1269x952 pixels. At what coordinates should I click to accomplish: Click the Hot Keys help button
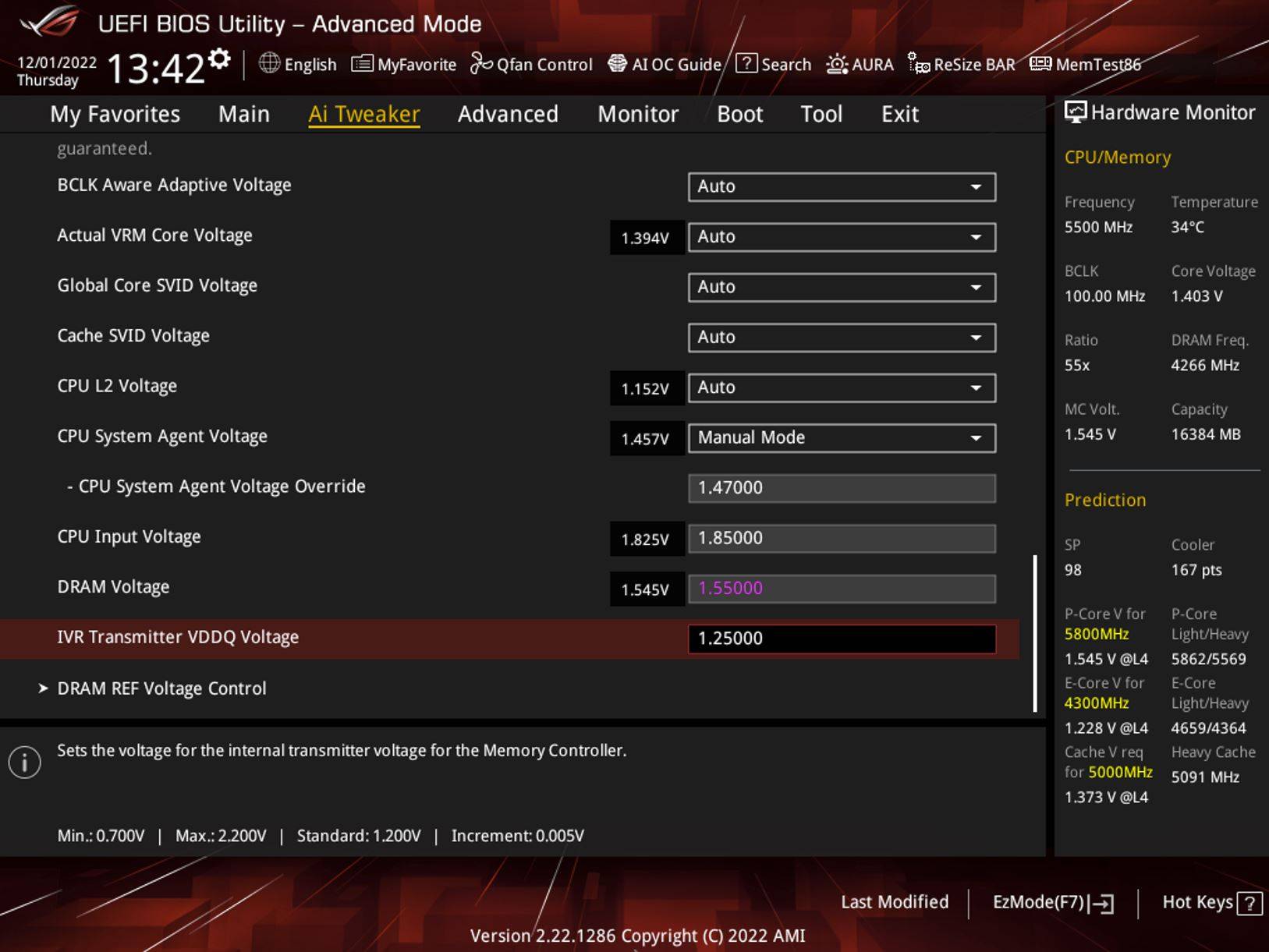pyautogui.click(x=1249, y=902)
